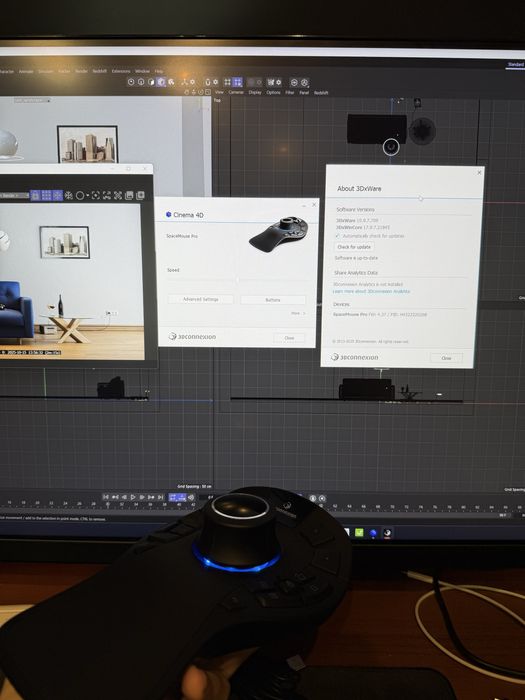Click the highlighted Model mode cube icon

point(161,82)
